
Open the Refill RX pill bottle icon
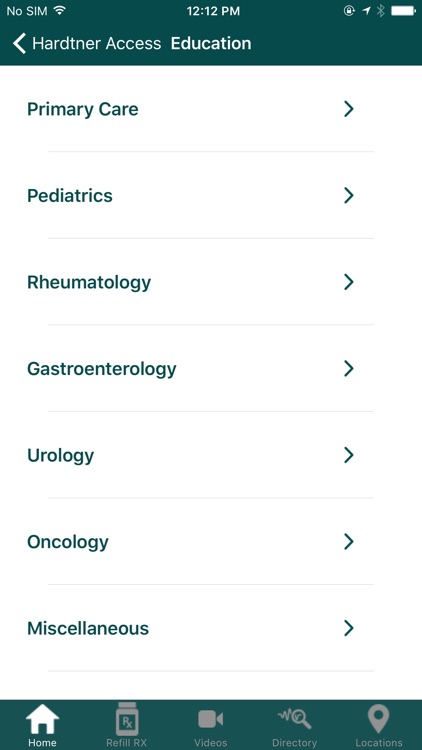click(x=127, y=718)
